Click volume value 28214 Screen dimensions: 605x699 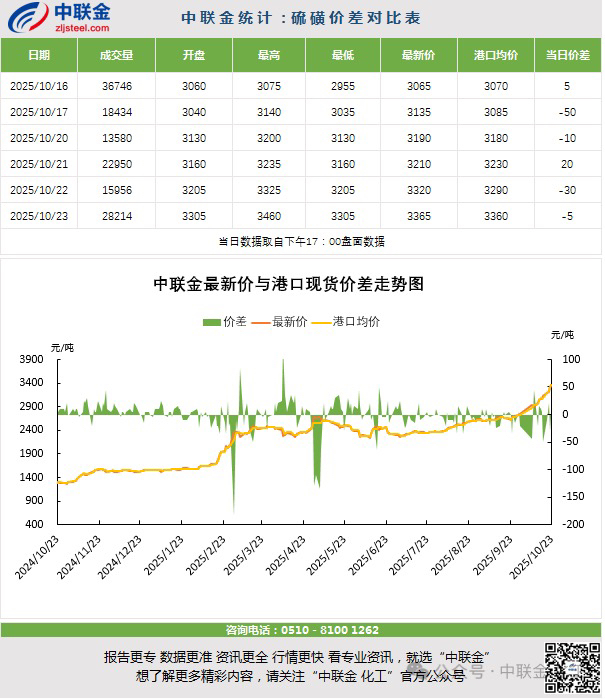[x=117, y=216]
